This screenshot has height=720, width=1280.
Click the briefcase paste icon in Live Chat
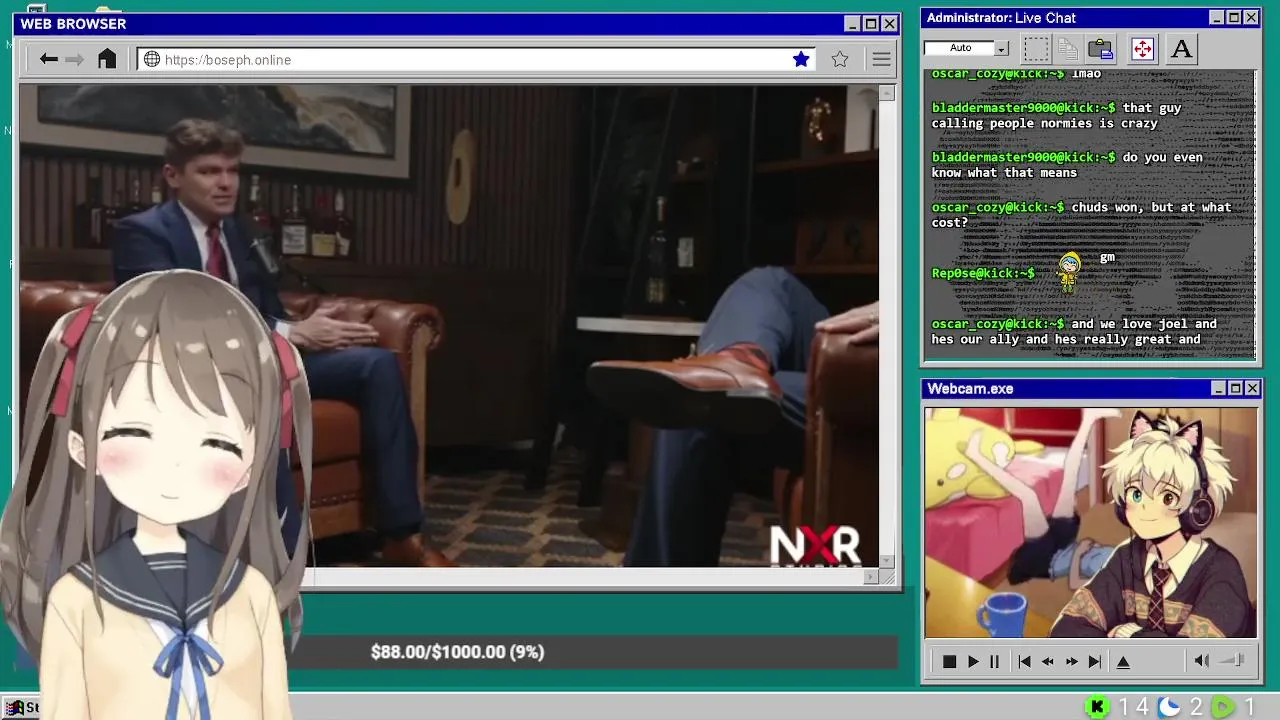click(x=1101, y=48)
